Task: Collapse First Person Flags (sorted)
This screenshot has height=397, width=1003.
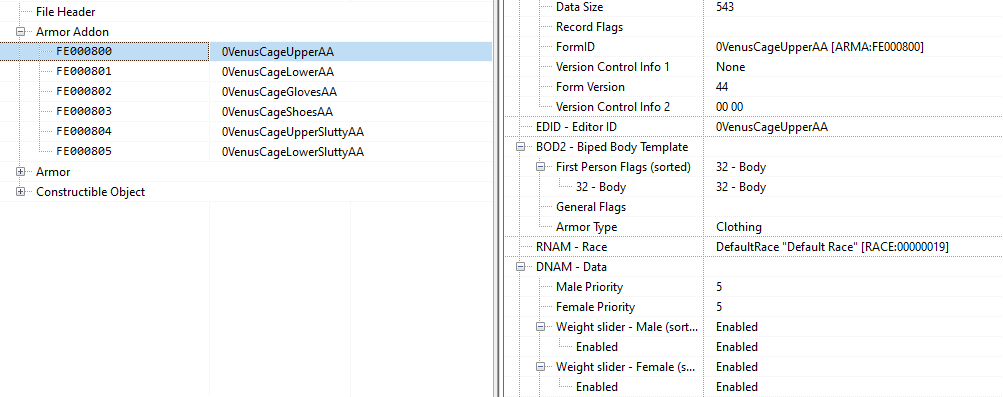Action: pyautogui.click(x=541, y=167)
